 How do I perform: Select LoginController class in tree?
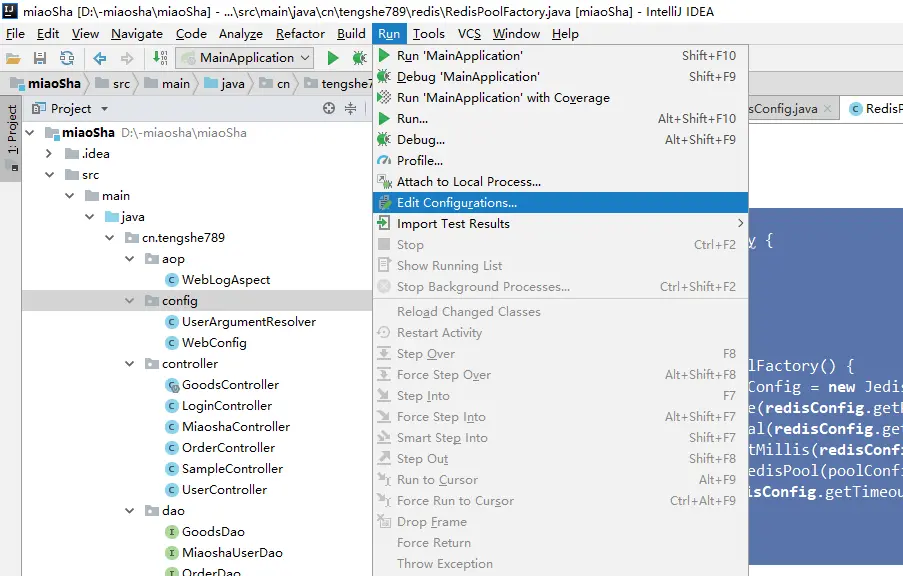click(219, 406)
